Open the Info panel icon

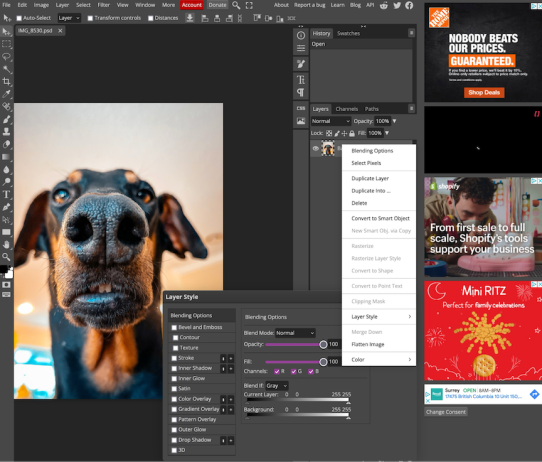click(301, 35)
